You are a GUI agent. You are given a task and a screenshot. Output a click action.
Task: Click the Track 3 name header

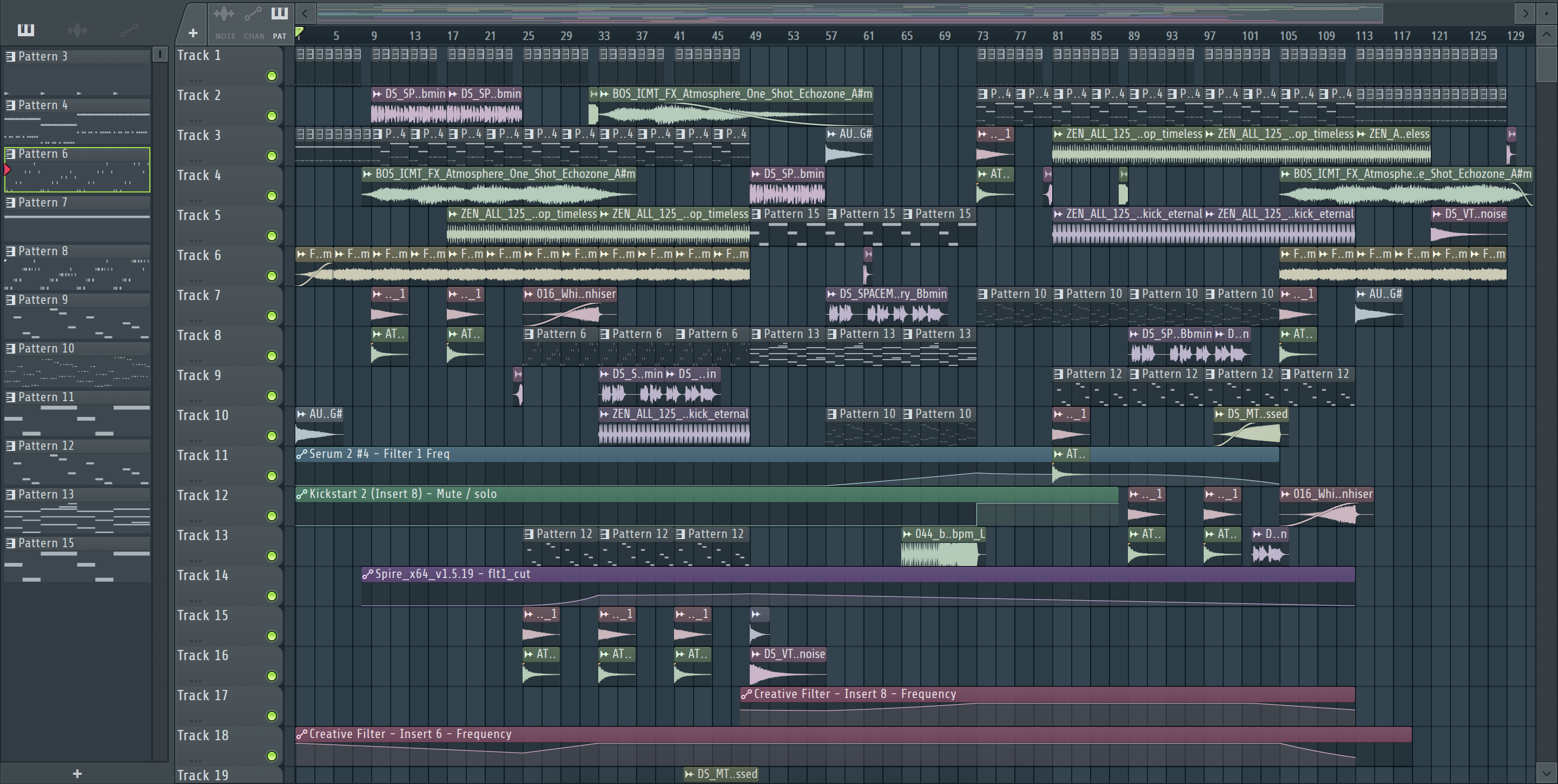199,135
